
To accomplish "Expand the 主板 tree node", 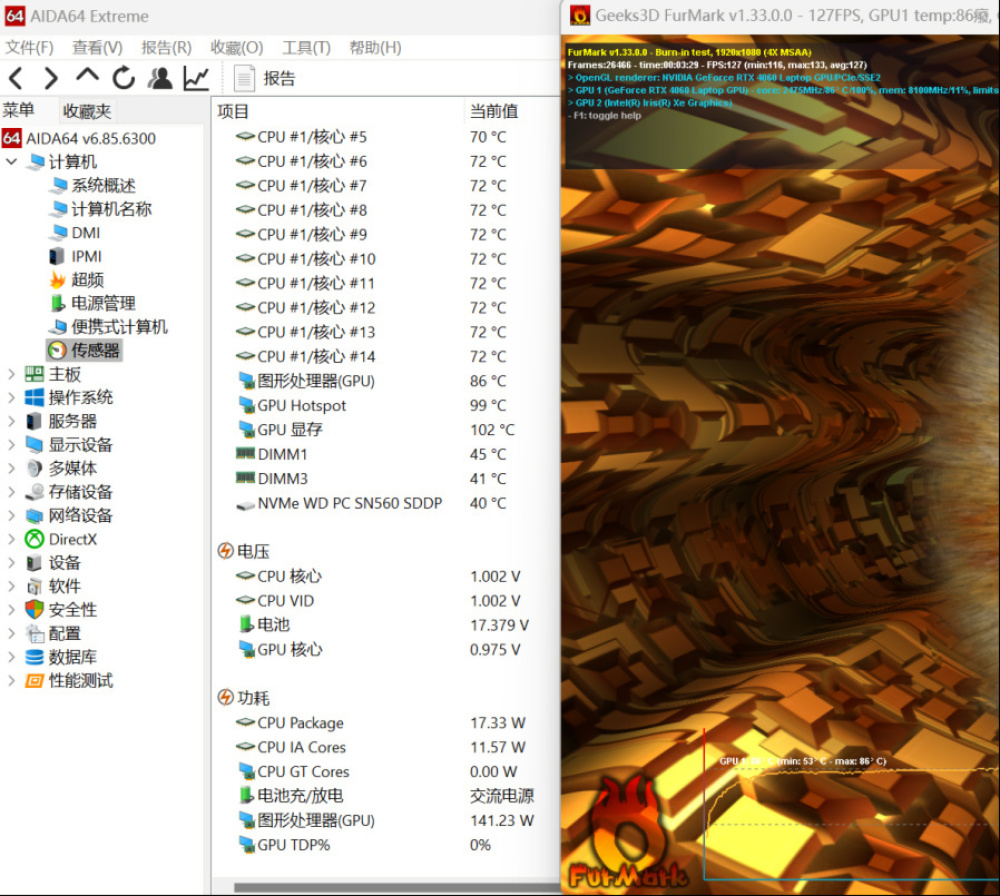I will pos(12,374).
